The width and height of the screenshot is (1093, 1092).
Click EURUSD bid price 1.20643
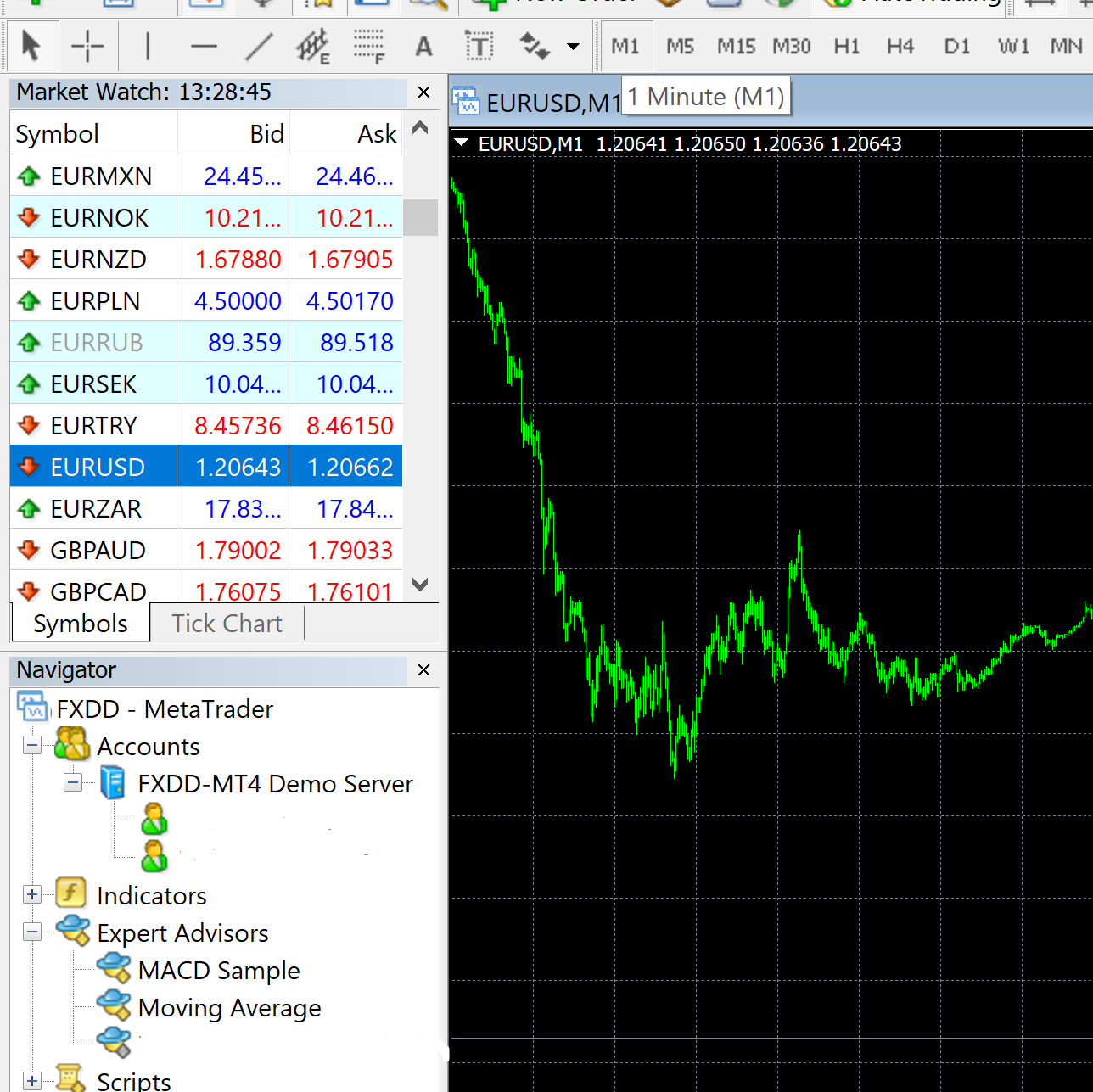238,467
